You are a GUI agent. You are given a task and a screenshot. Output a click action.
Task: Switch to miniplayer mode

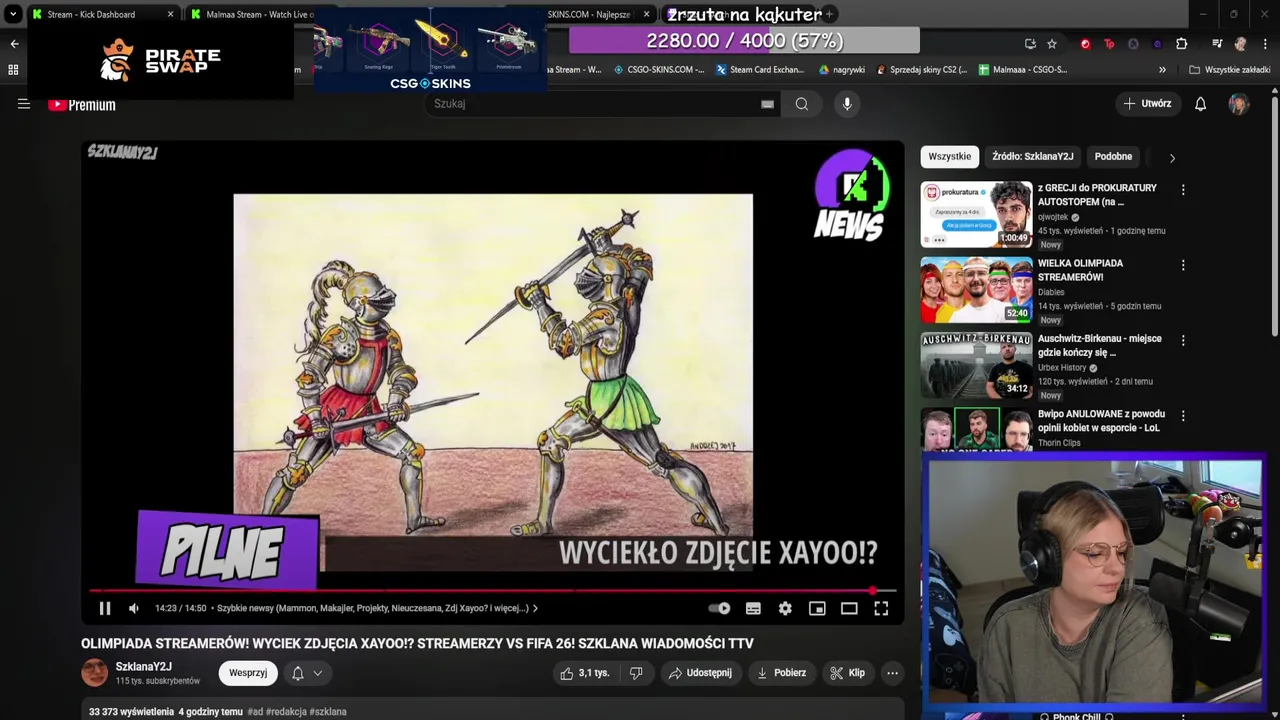(817, 608)
